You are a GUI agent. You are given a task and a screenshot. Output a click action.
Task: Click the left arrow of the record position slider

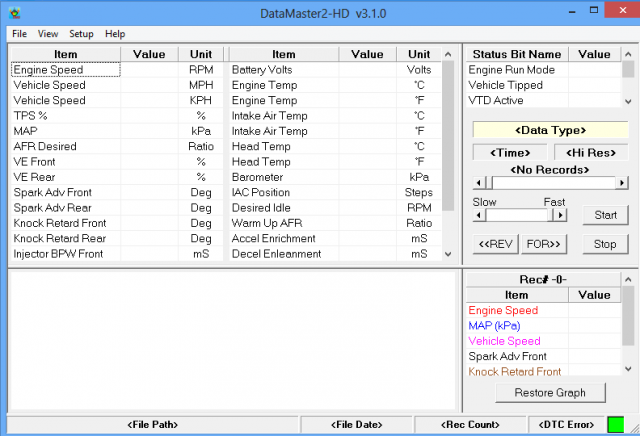click(x=479, y=182)
